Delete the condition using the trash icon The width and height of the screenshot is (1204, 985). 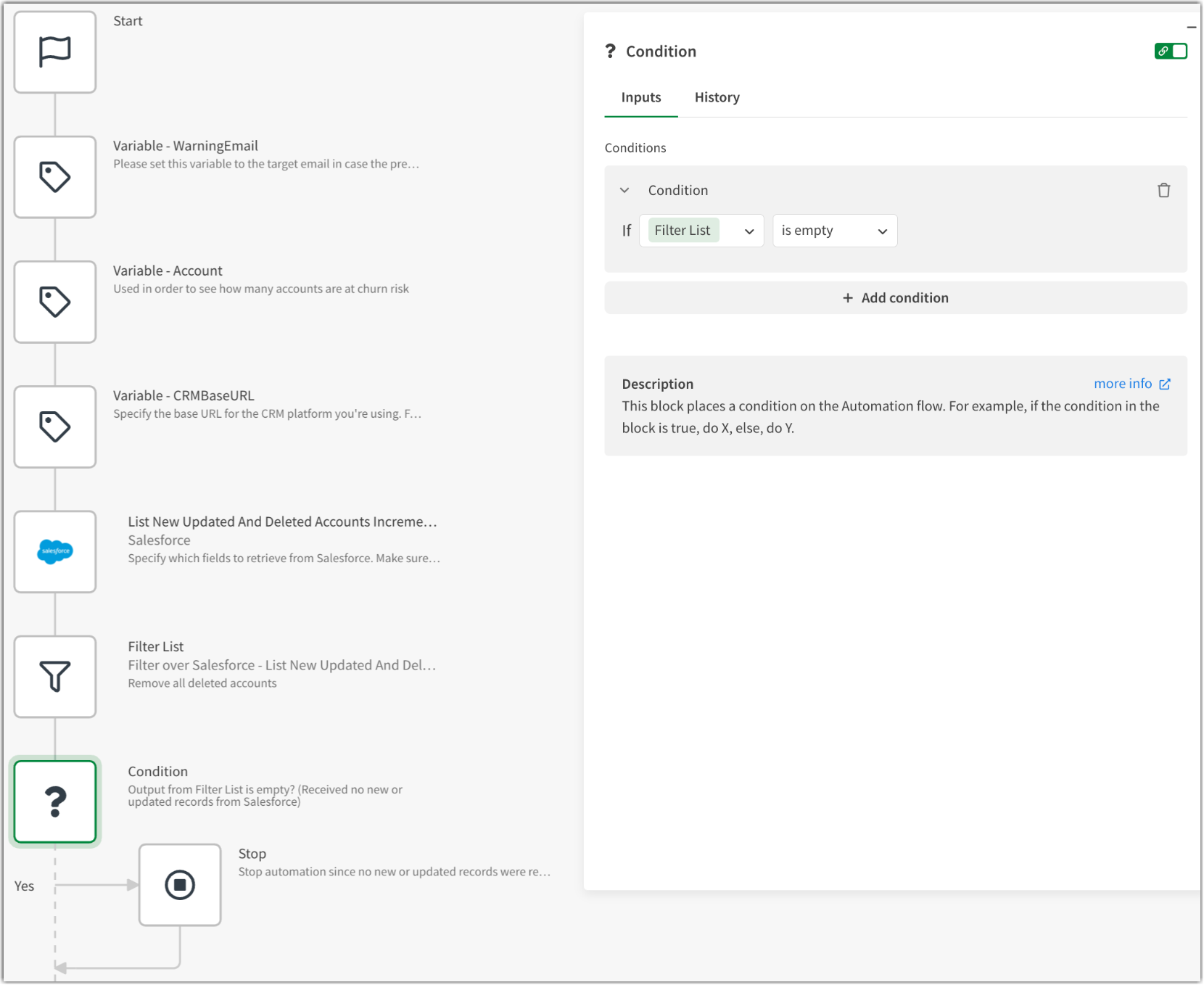pos(1163,190)
